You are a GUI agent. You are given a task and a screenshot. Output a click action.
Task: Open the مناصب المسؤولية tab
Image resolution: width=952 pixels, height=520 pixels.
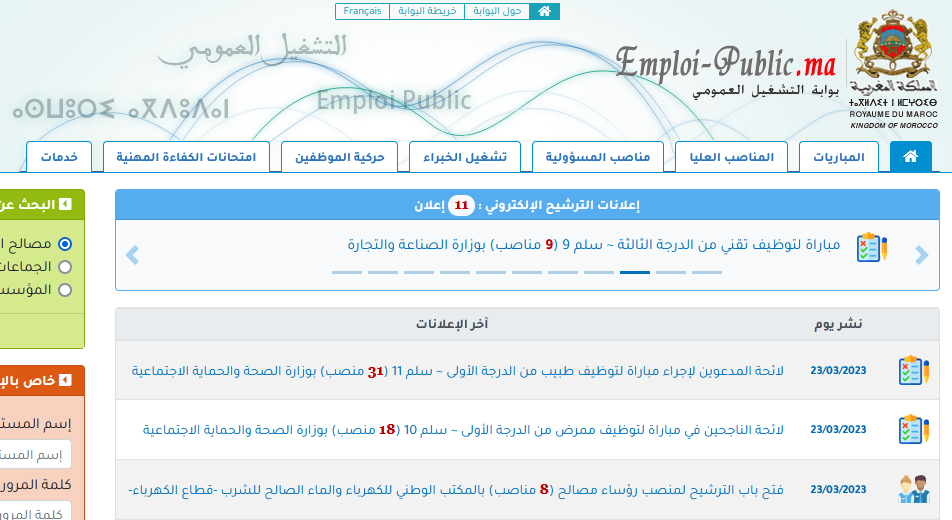pyautogui.click(x=597, y=157)
